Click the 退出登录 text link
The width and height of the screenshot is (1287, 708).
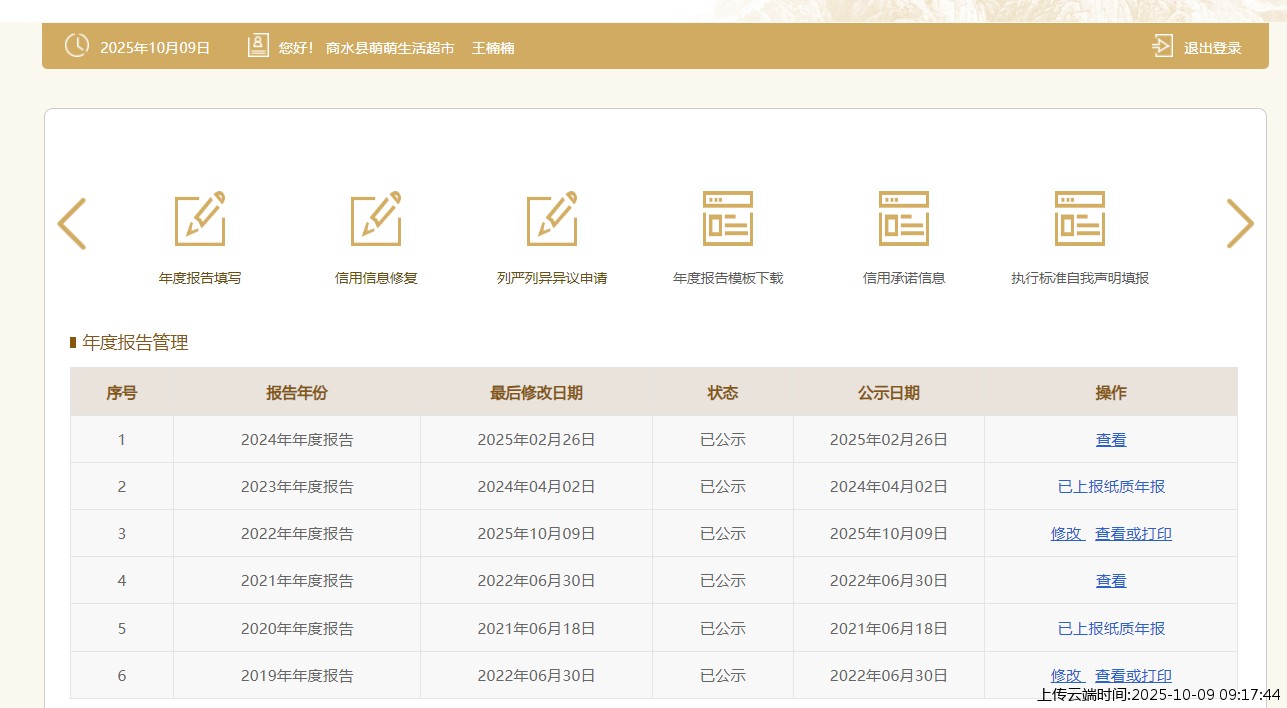click(1212, 48)
